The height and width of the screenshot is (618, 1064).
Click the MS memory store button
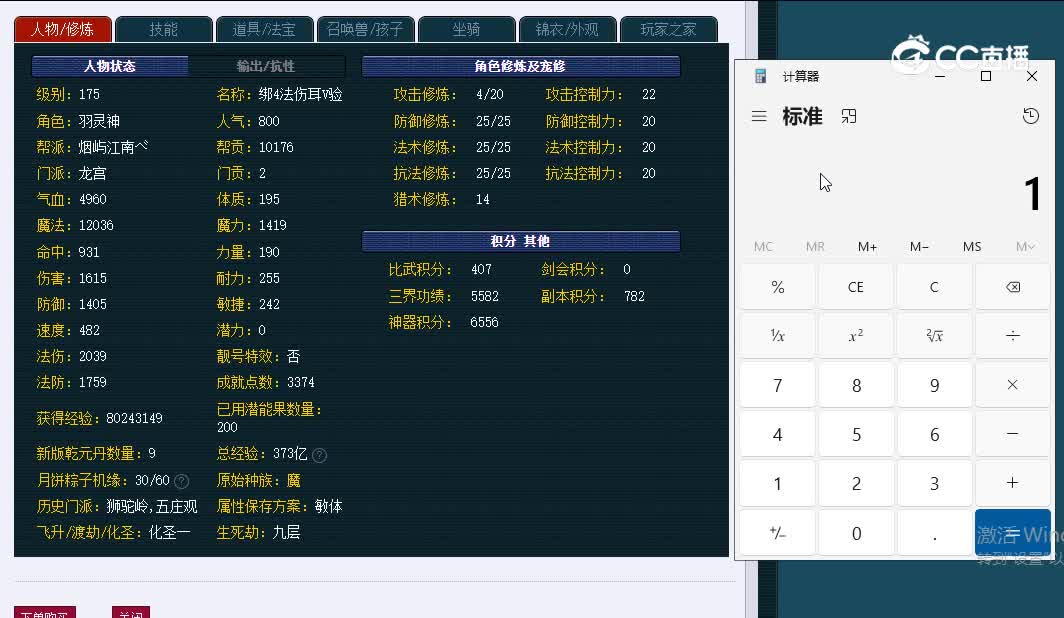click(972, 247)
